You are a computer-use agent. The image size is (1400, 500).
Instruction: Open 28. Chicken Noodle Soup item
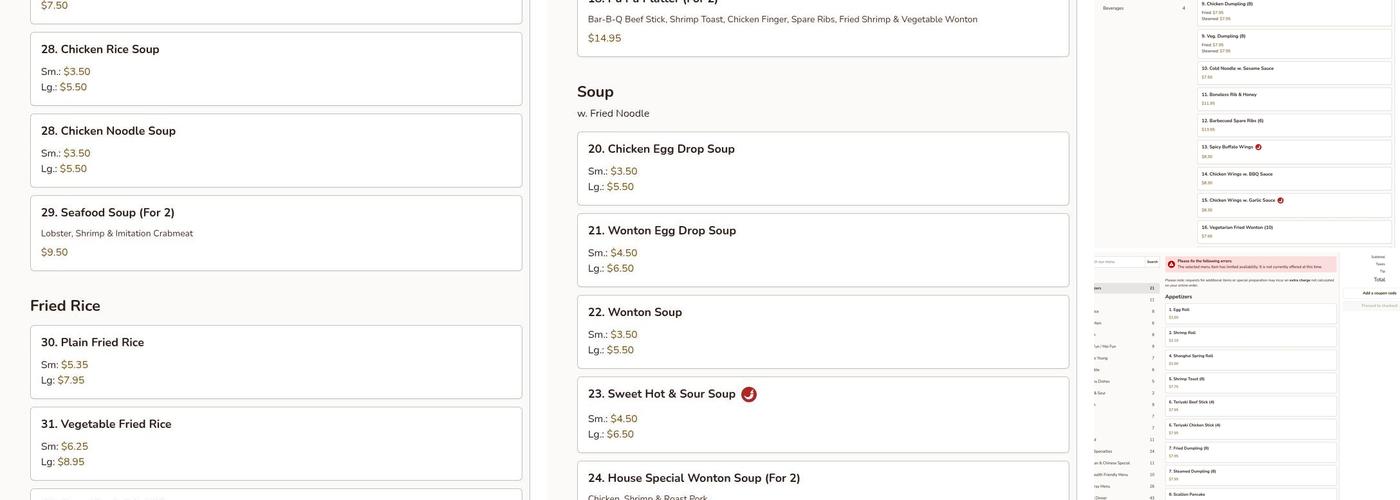[276, 150]
